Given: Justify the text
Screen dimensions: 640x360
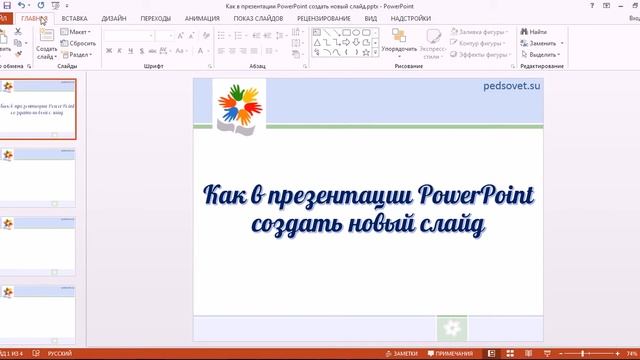Looking at the screenshot, I should (x=254, y=51).
